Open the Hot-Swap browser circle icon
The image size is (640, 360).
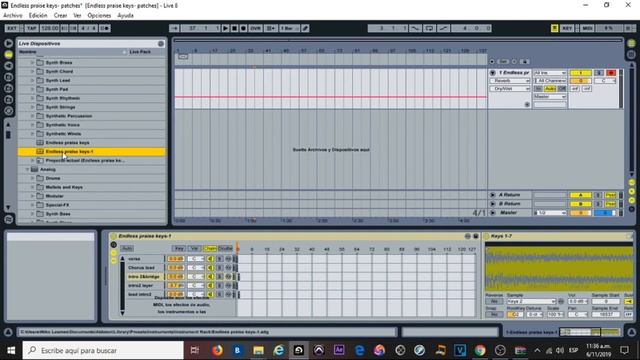pos(8,111)
